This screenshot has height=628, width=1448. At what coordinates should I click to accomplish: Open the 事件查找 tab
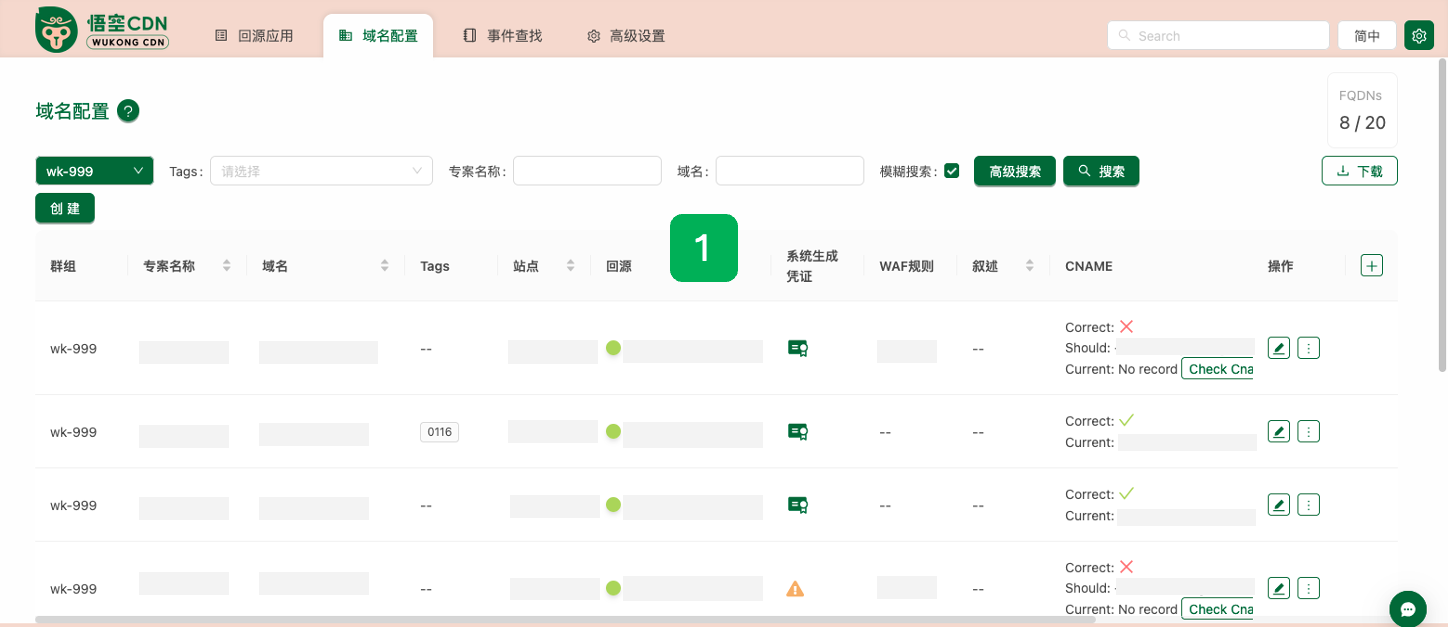click(x=502, y=36)
